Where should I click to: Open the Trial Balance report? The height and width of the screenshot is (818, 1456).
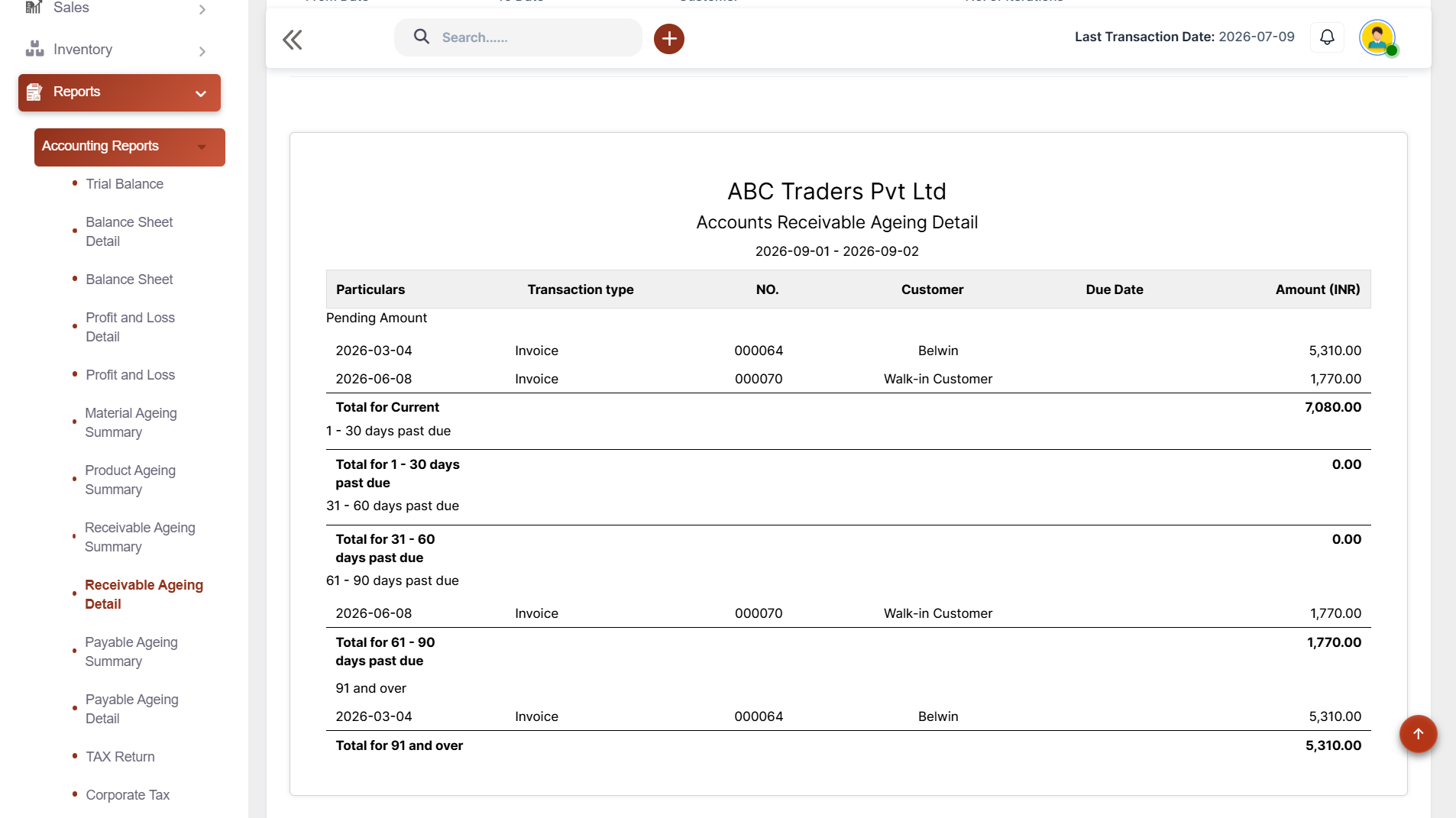tap(125, 183)
